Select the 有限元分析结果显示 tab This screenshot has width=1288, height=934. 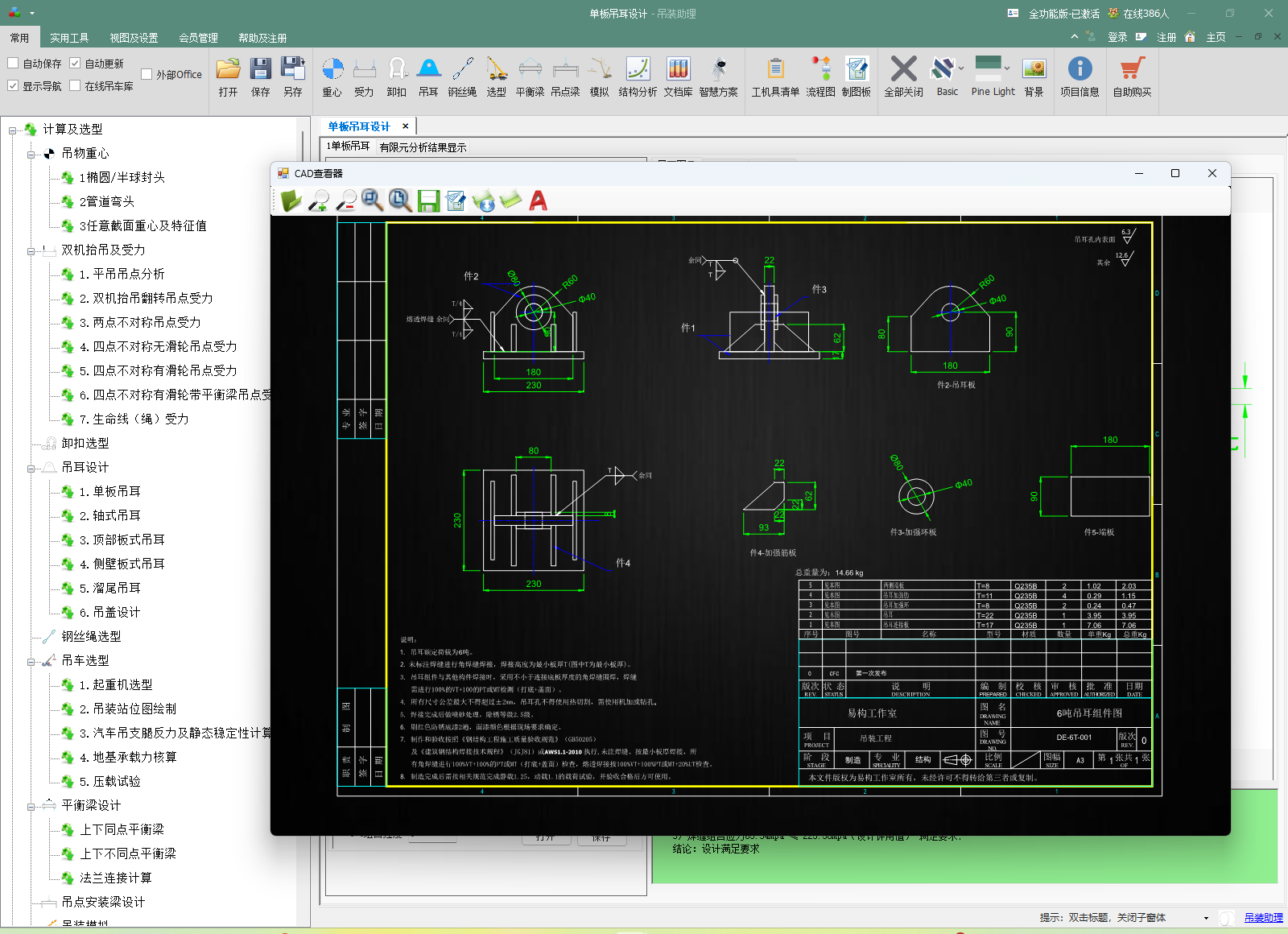click(x=423, y=147)
